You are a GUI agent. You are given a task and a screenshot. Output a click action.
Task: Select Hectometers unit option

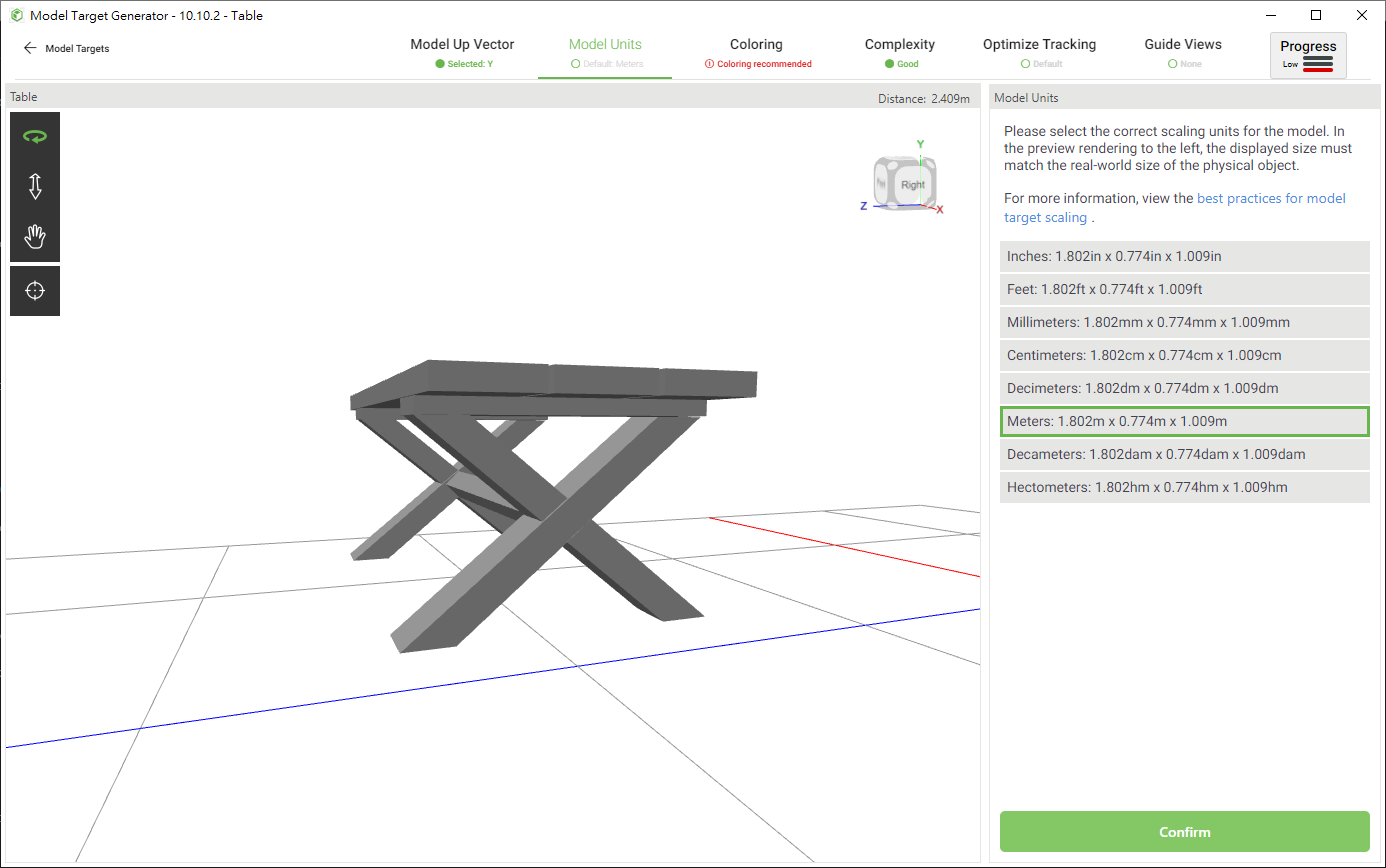(1184, 487)
